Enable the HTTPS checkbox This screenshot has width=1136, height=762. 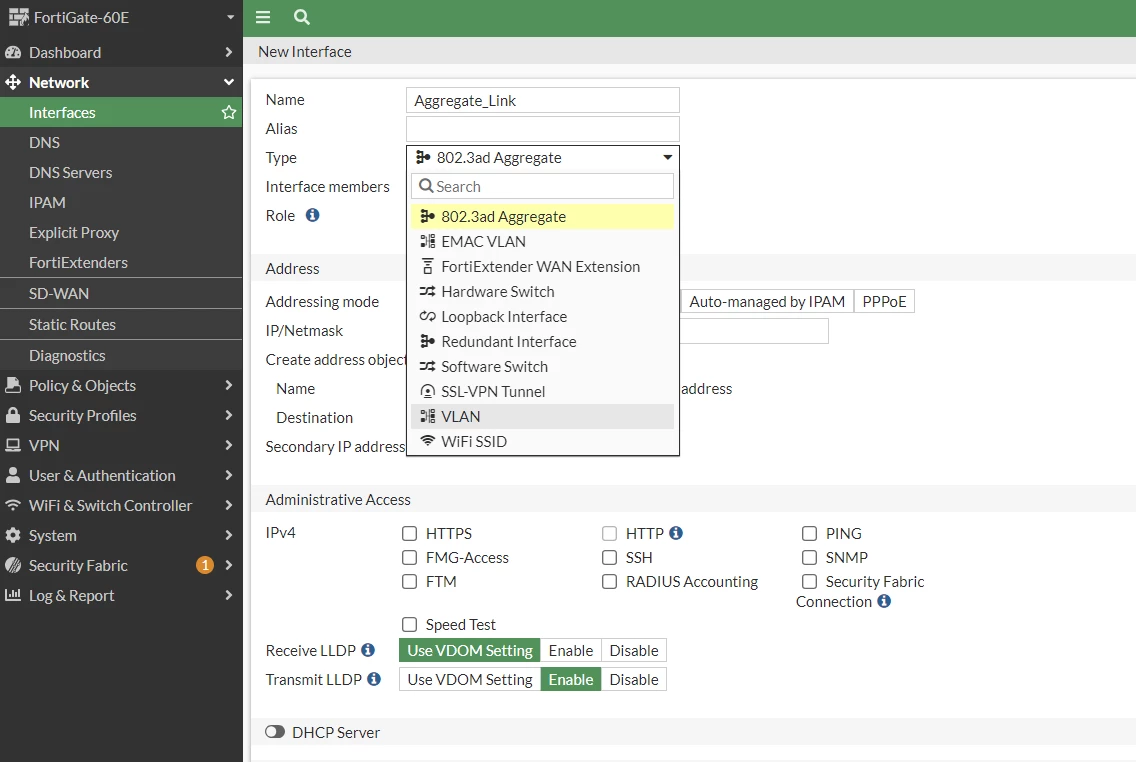click(409, 534)
